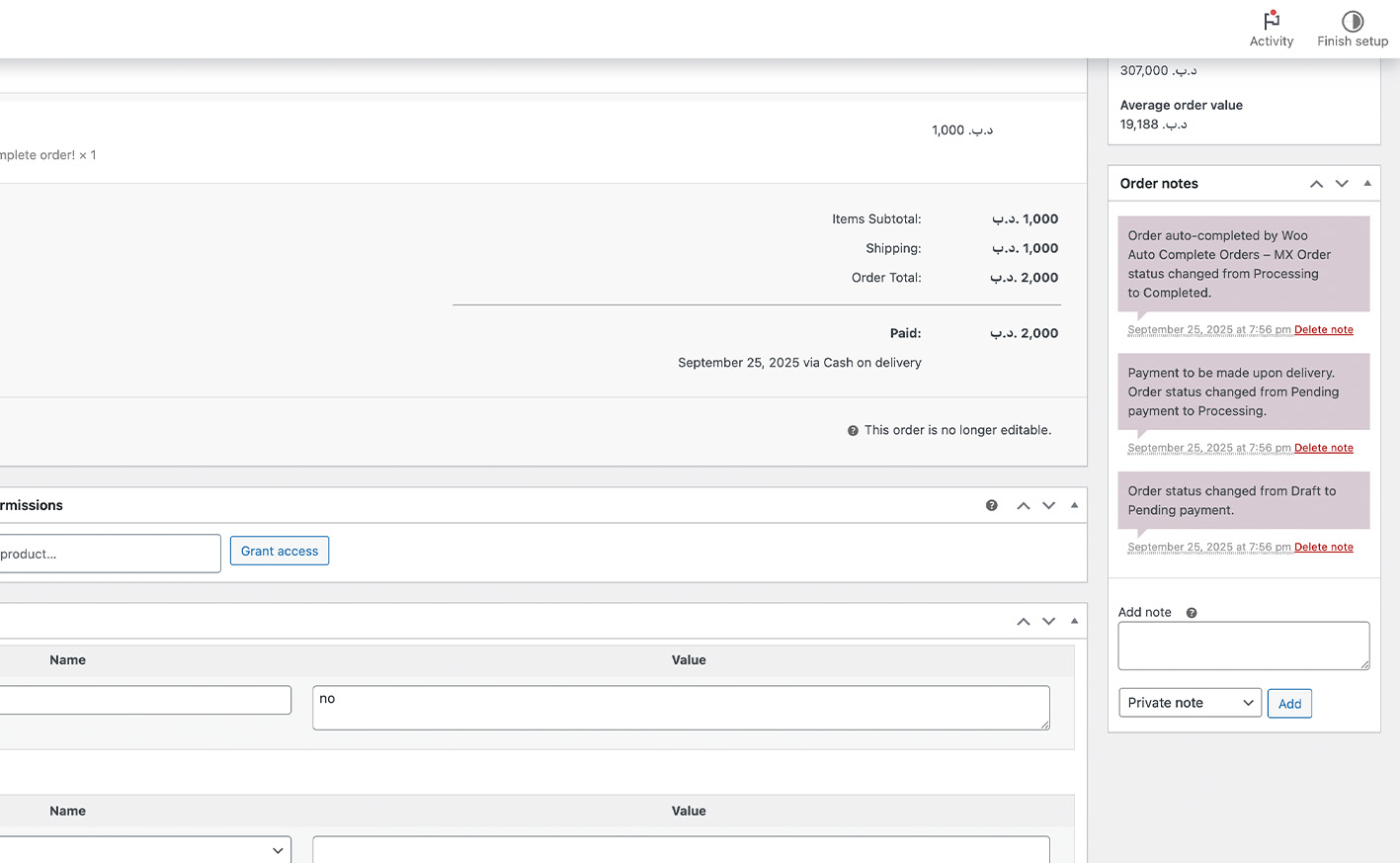Click help icon beside order not editable message

point(853,431)
